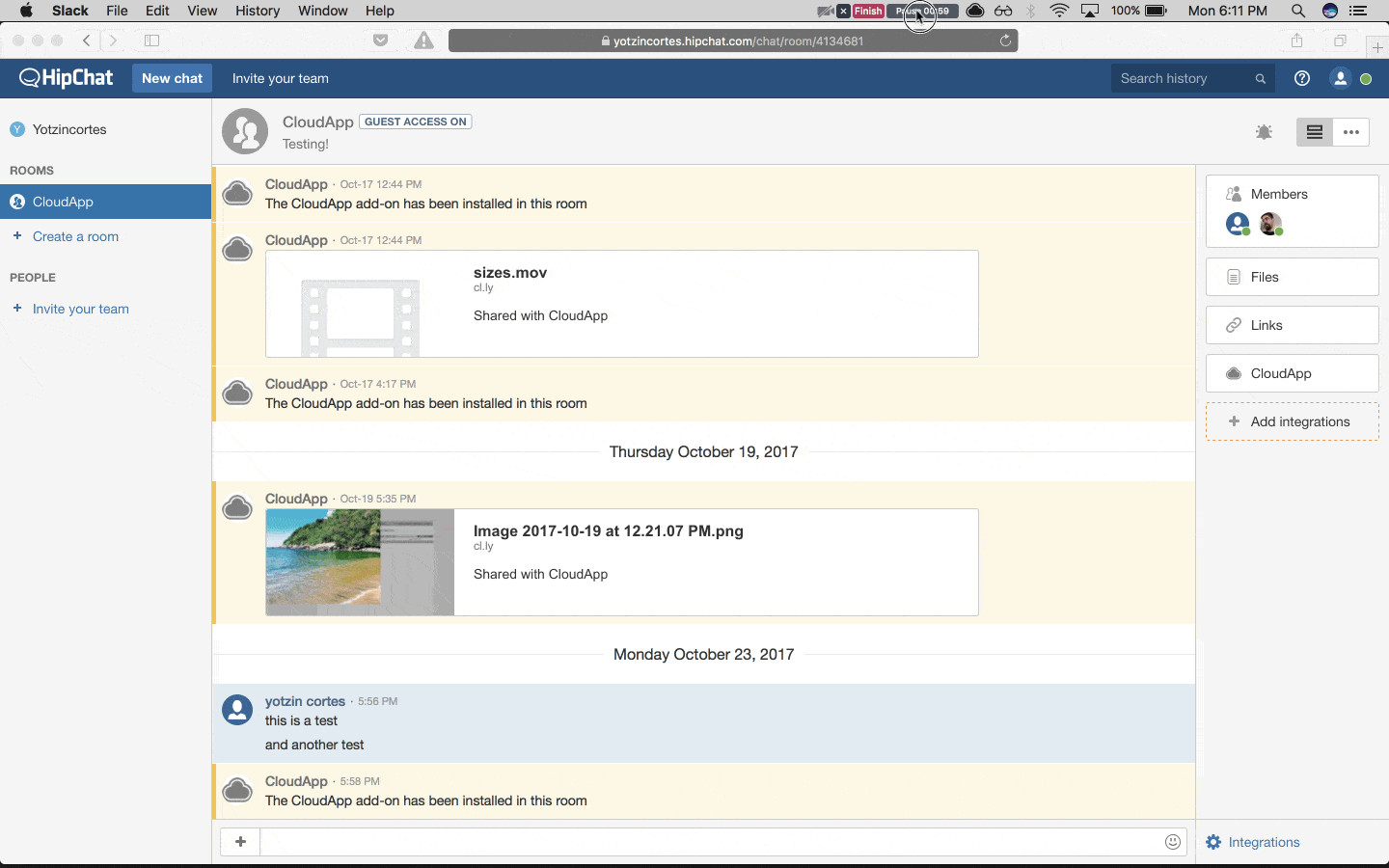Click the GUEST ACCESS ON badge
Image resolution: width=1389 pixels, height=868 pixels.
point(416,122)
